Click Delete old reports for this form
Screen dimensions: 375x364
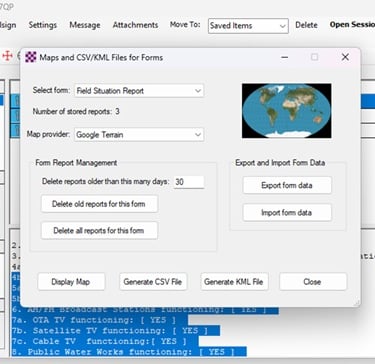(x=99, y=204)
